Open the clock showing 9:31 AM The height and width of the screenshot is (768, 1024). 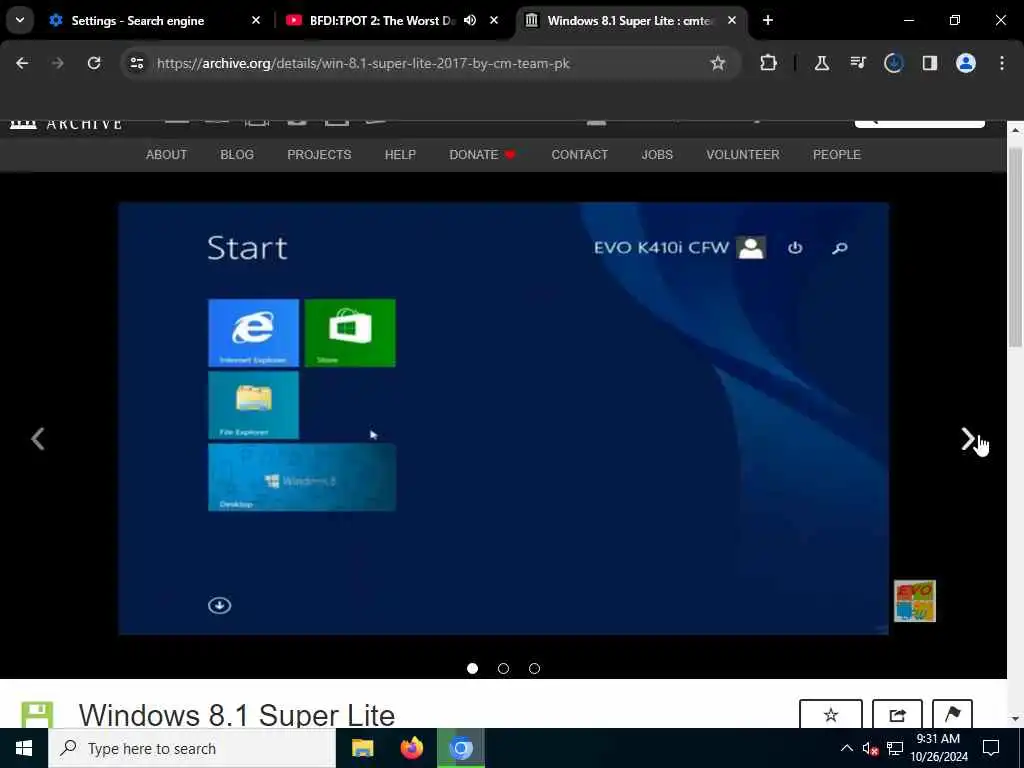[939, 748]
